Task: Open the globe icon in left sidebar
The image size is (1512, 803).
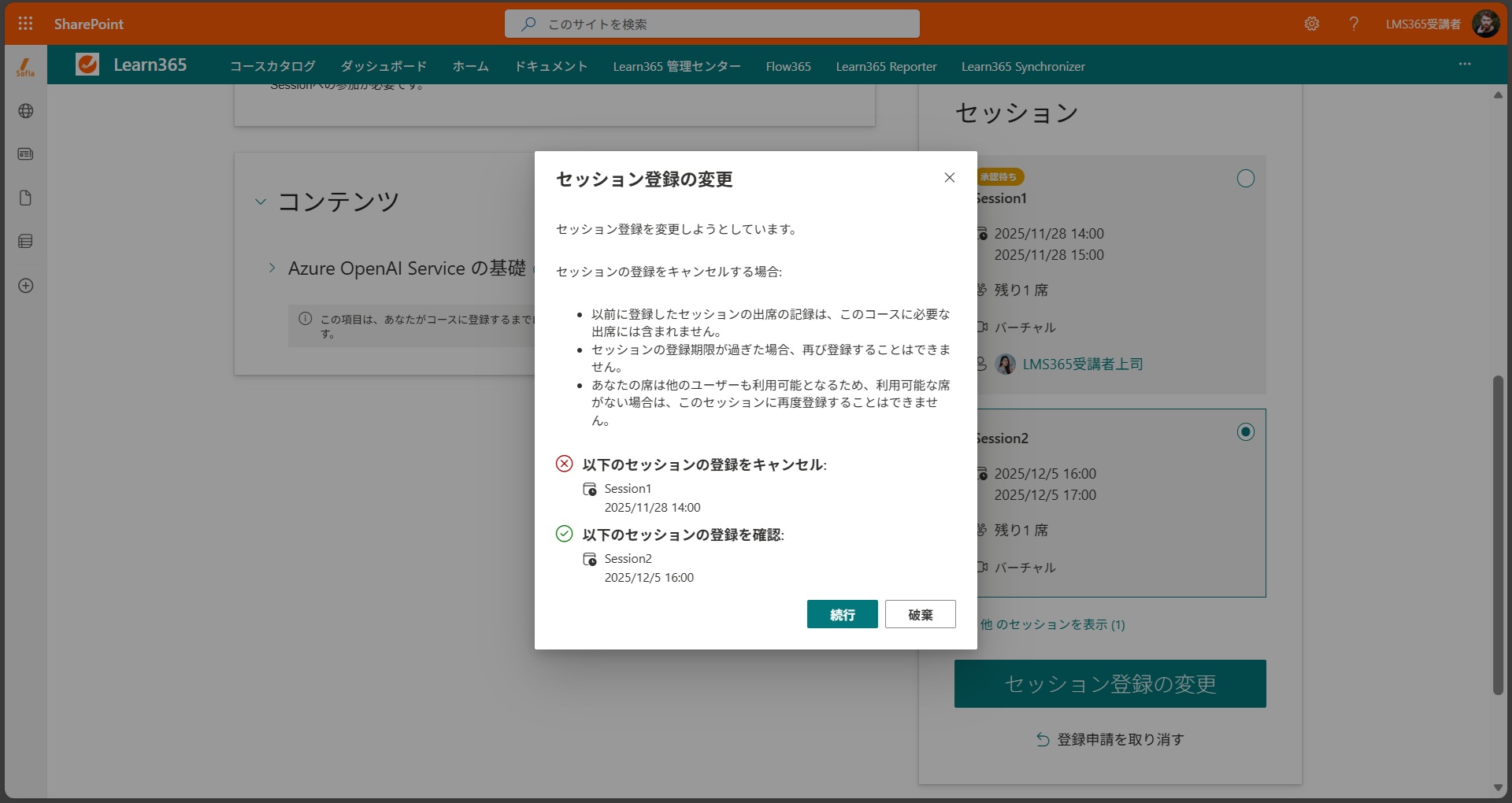Action: pyautogui.click(x=25, y=111)
